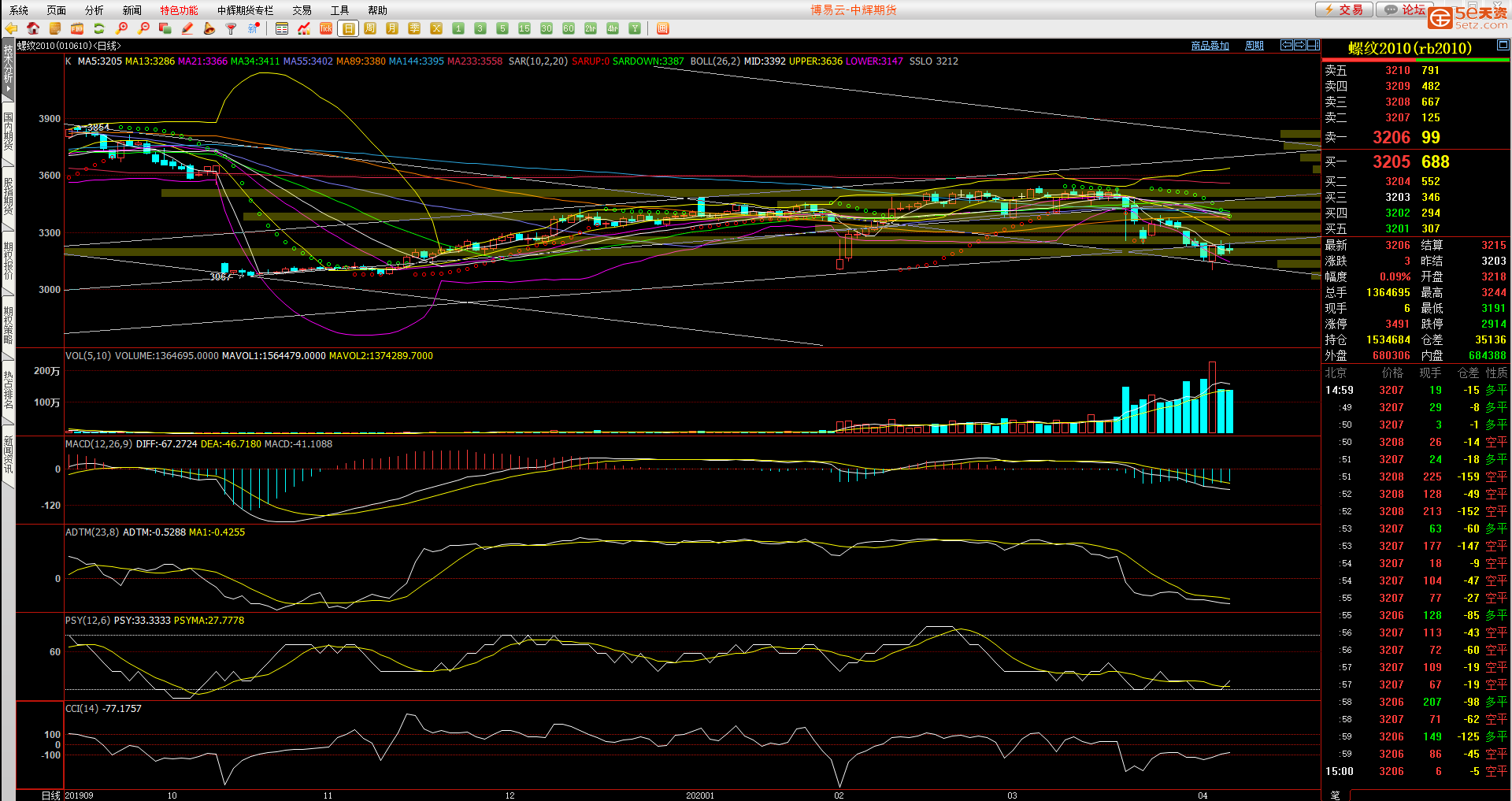The width and height of the screenshot is (1512, 801).
Task: Select the 3-minute period button
Action: click(x=480, y=28)
